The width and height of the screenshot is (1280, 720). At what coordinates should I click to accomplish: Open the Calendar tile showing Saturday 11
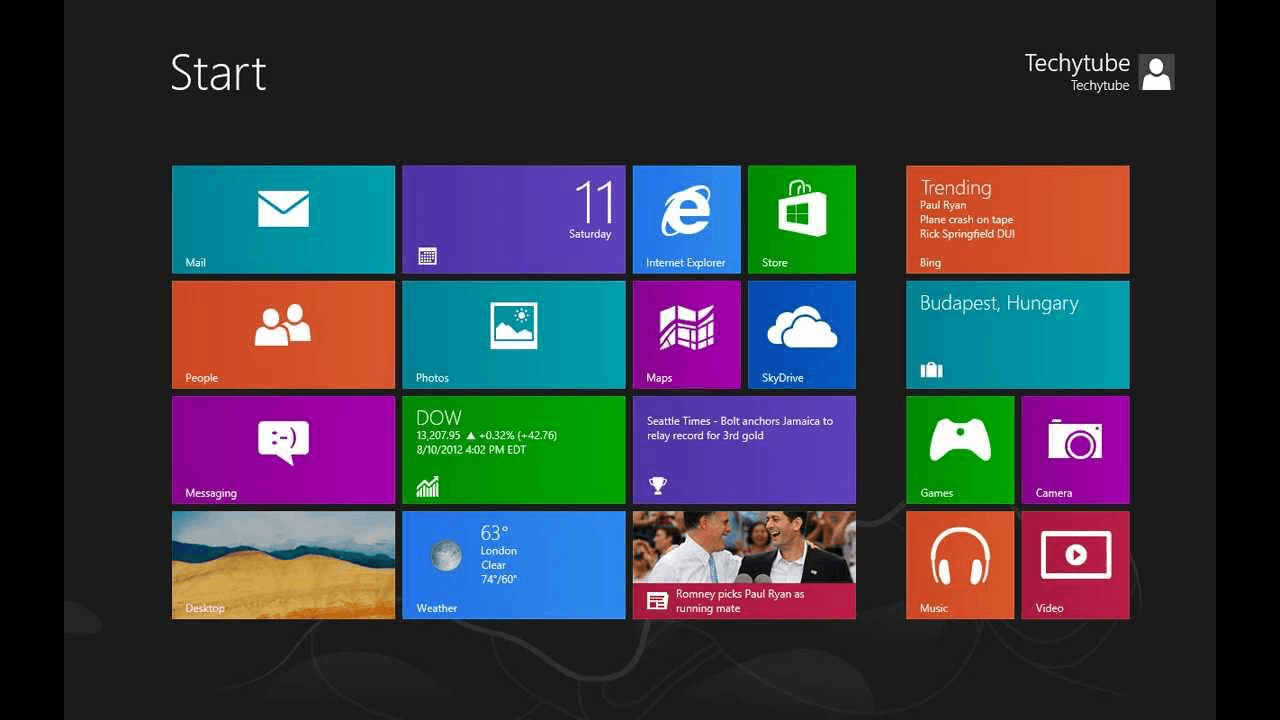click(513, 219)
